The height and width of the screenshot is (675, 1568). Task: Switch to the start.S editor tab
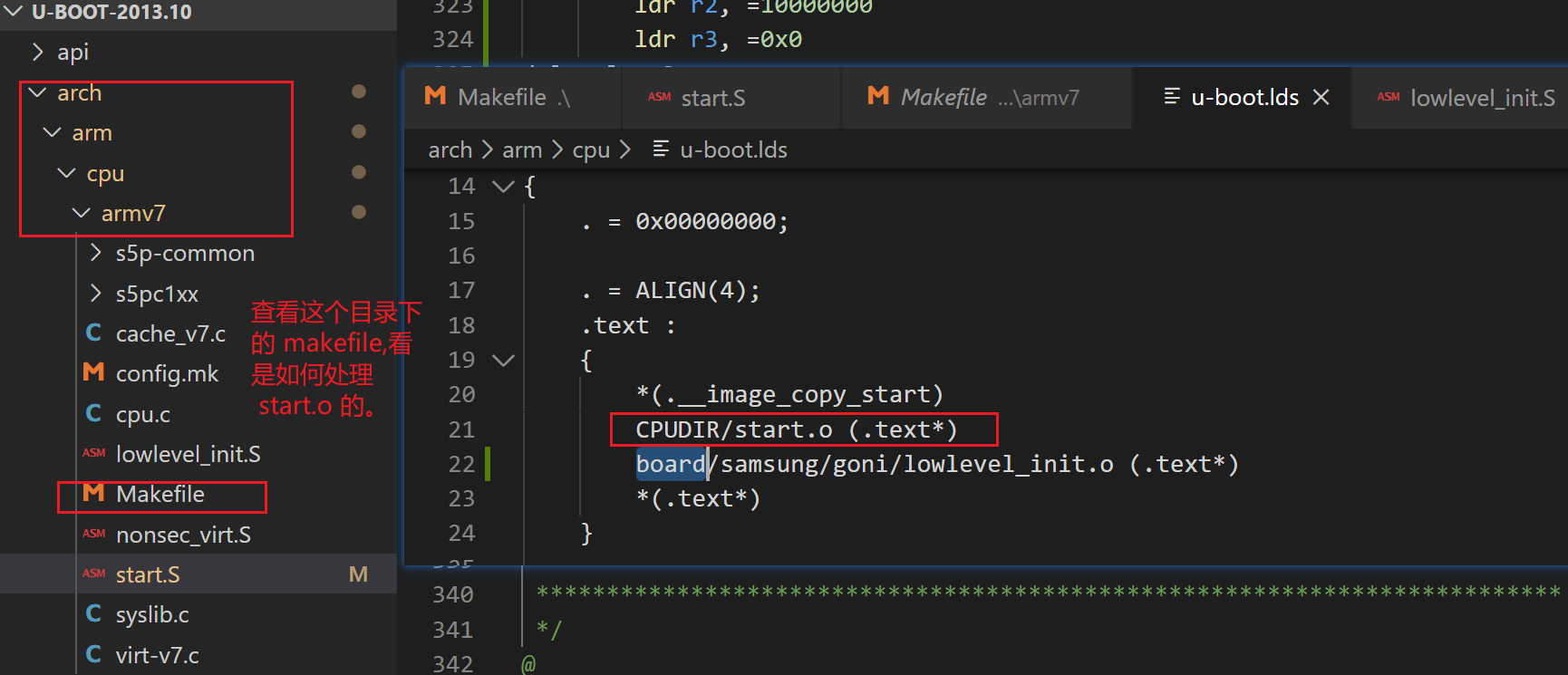[731, 97]
